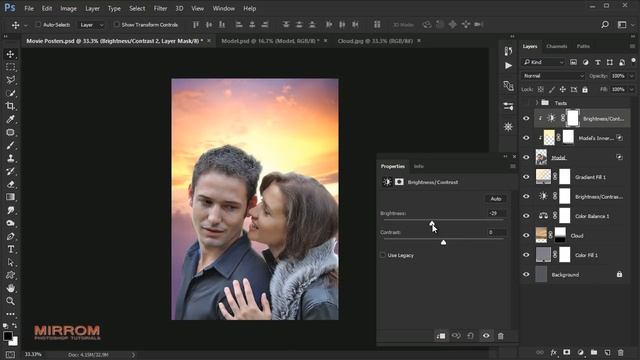Click the Auto button in Properties
This screenshot has height=360, width=640.
click(x=496, y=199)
